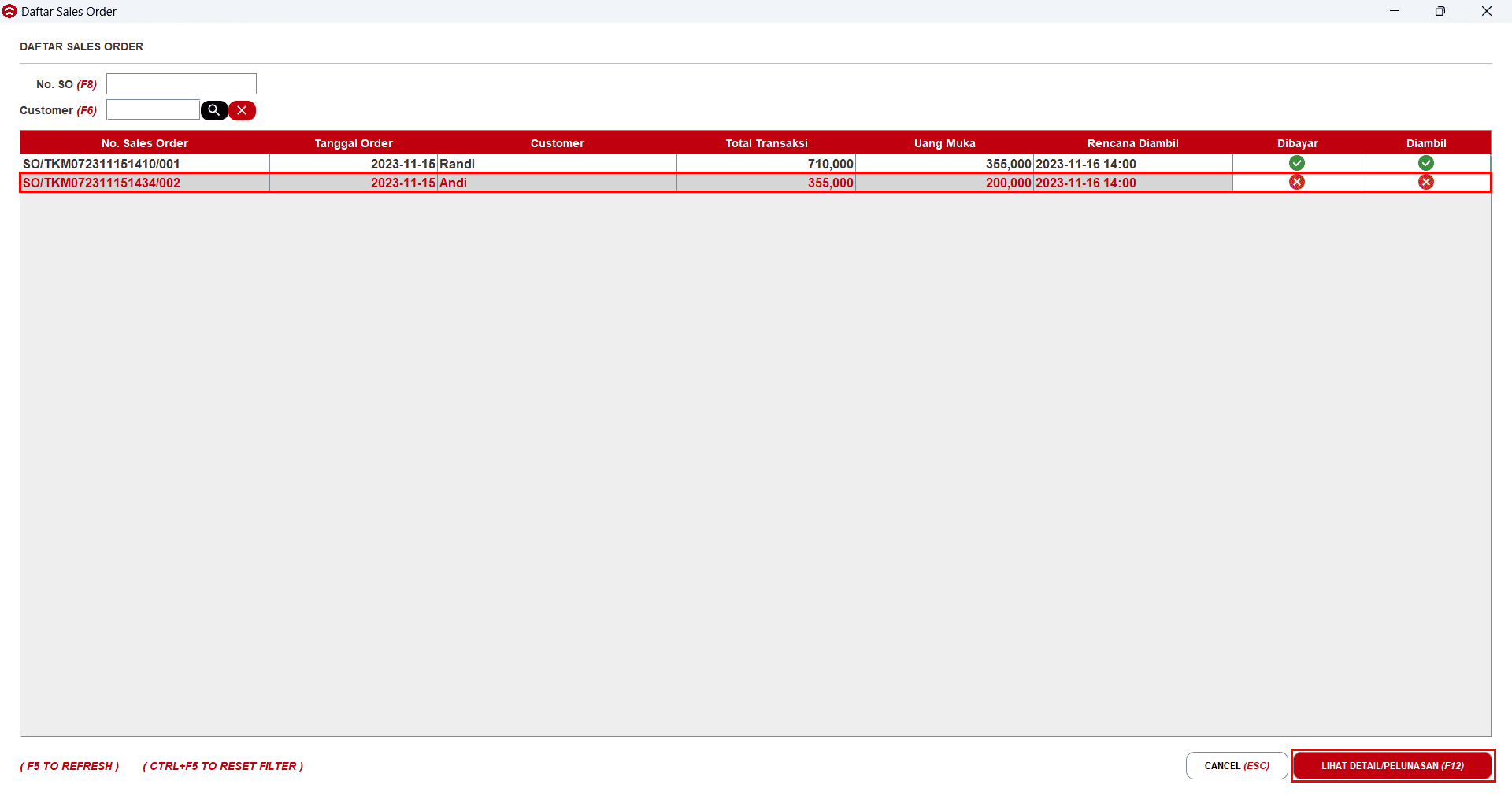The image size is (1512, 803).
Task: Click the Rencana Diambil column header
Action: coord(1132,142)
